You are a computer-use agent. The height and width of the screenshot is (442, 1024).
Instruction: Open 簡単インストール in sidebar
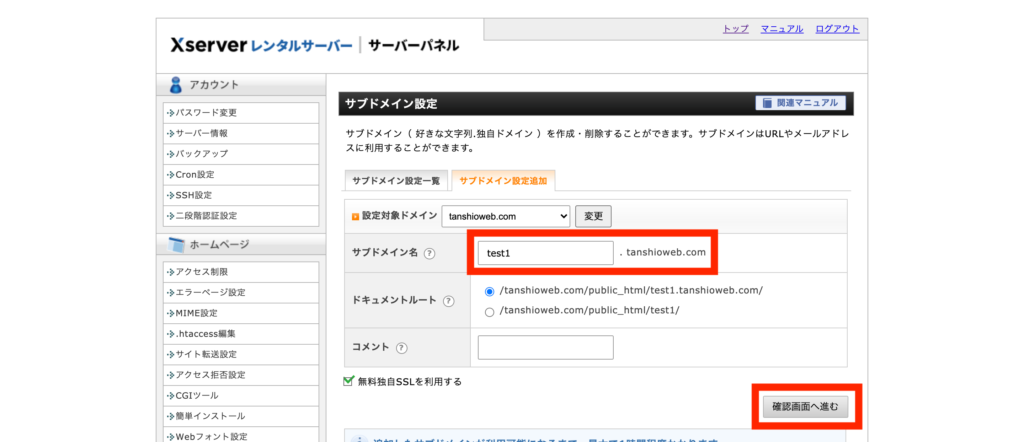[241, 416]
